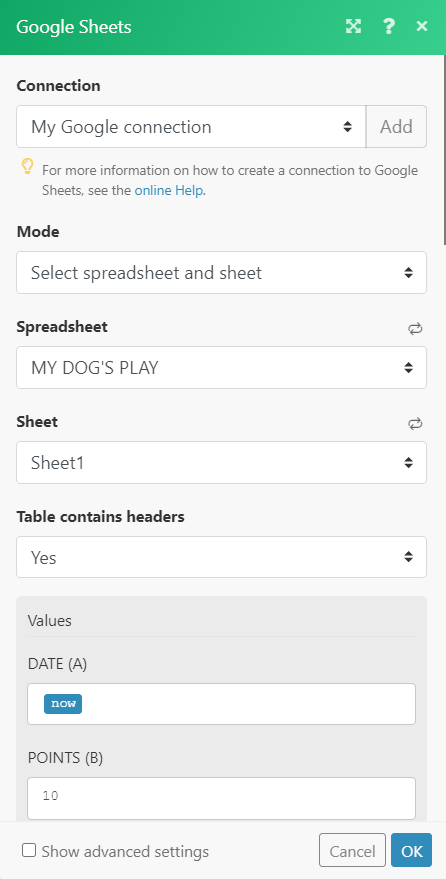The height and width of the screenshot is (879, 446).
Task: Click the vertical scrollbar on the right
Action: (444, 151)
